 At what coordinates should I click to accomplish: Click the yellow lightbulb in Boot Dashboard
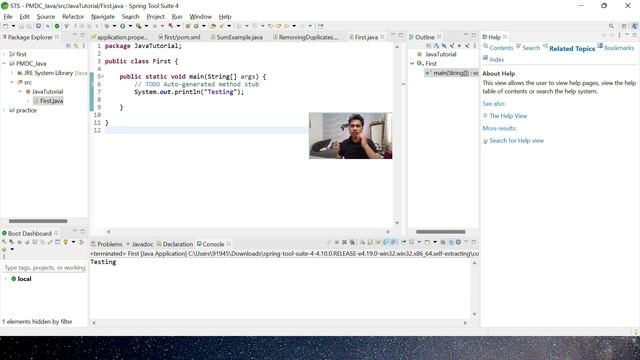65,242
